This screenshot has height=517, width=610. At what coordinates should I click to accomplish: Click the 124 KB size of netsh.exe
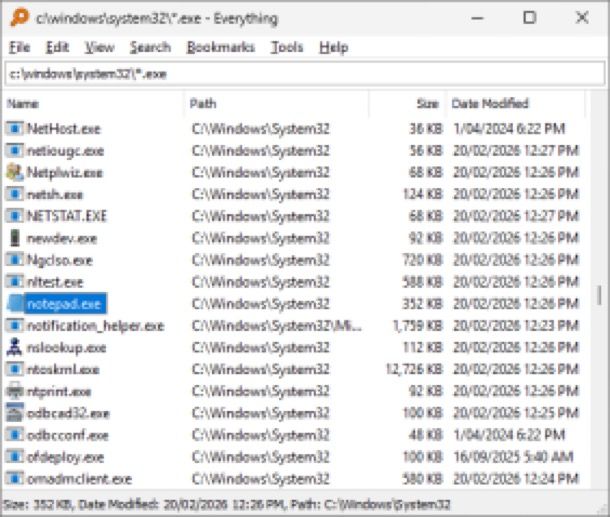422,194
